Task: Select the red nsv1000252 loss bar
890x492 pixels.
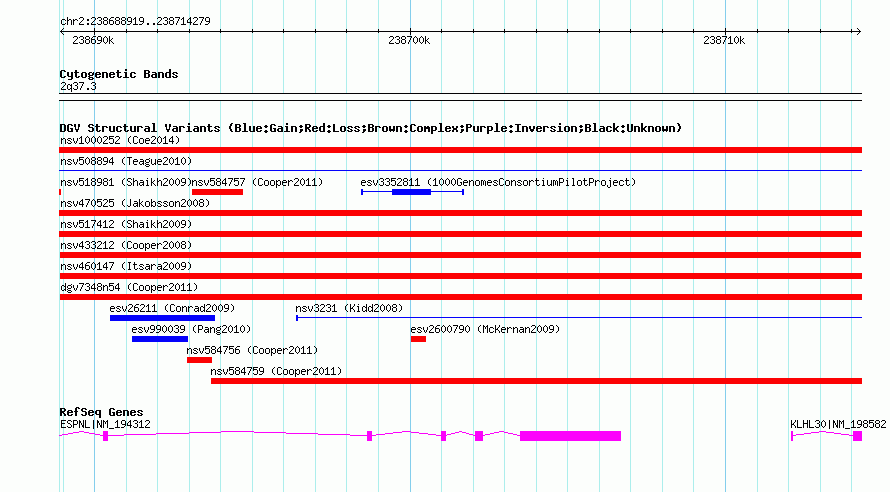Action: (x=460, y=150)
